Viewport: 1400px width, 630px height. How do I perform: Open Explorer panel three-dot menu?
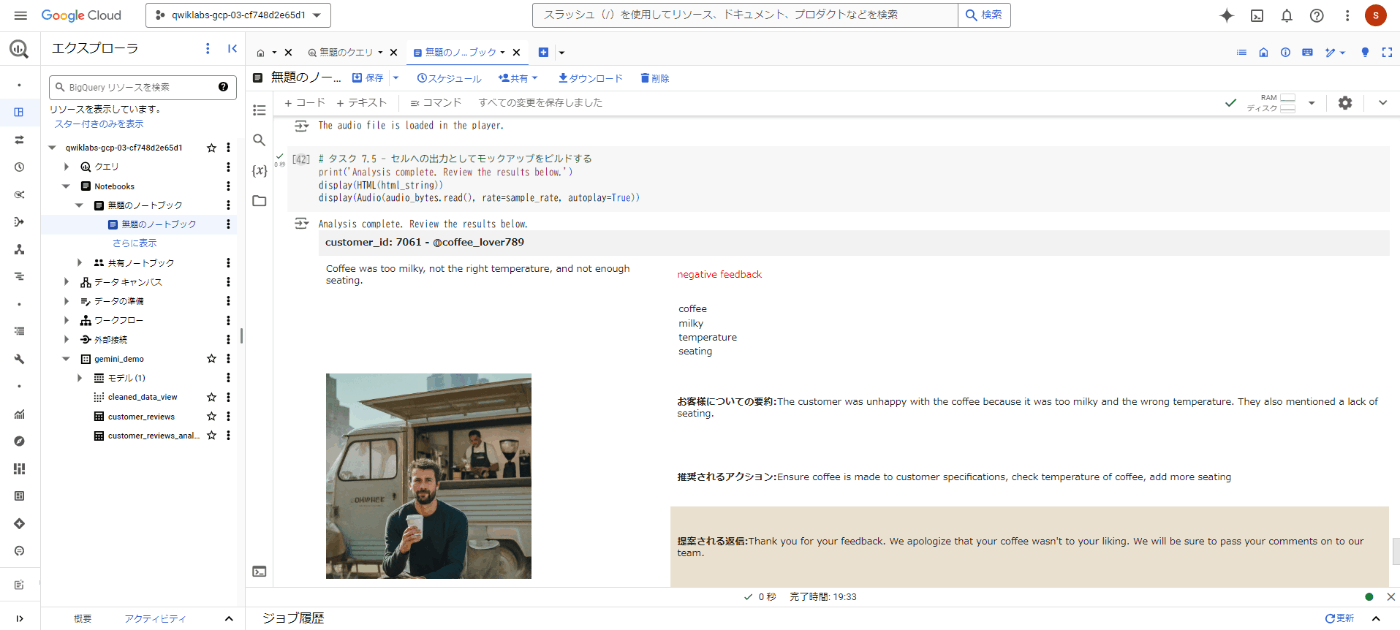click(x=208, y=48)
